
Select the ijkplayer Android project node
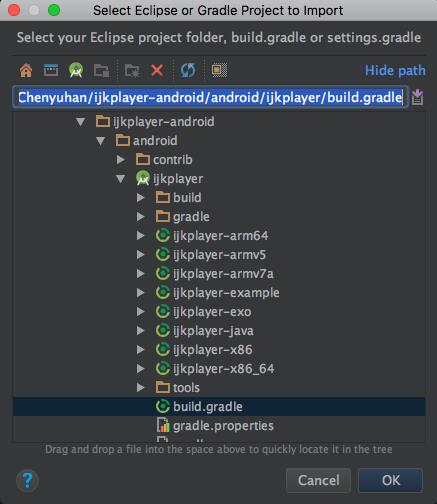coord(219,179)
